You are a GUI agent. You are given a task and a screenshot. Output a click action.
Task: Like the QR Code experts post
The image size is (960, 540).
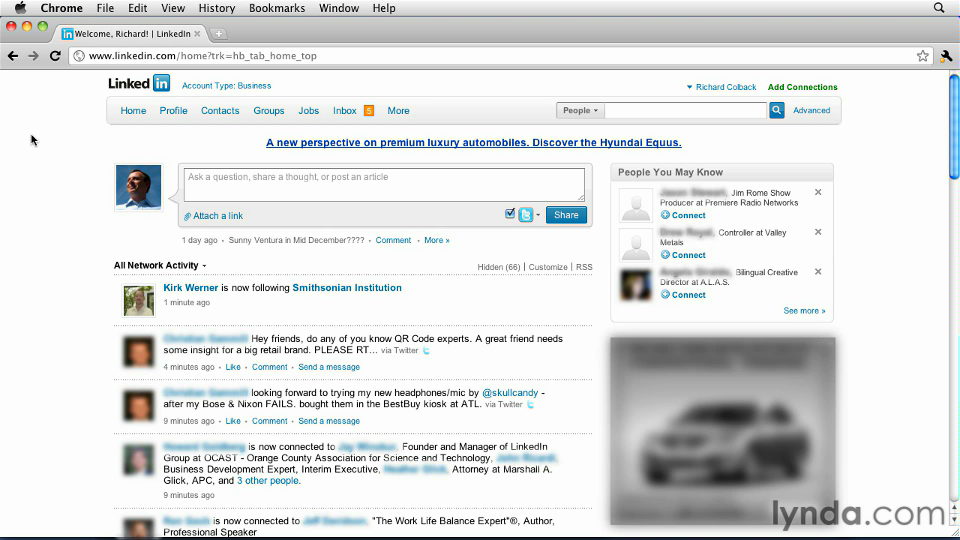coord(233,367)
